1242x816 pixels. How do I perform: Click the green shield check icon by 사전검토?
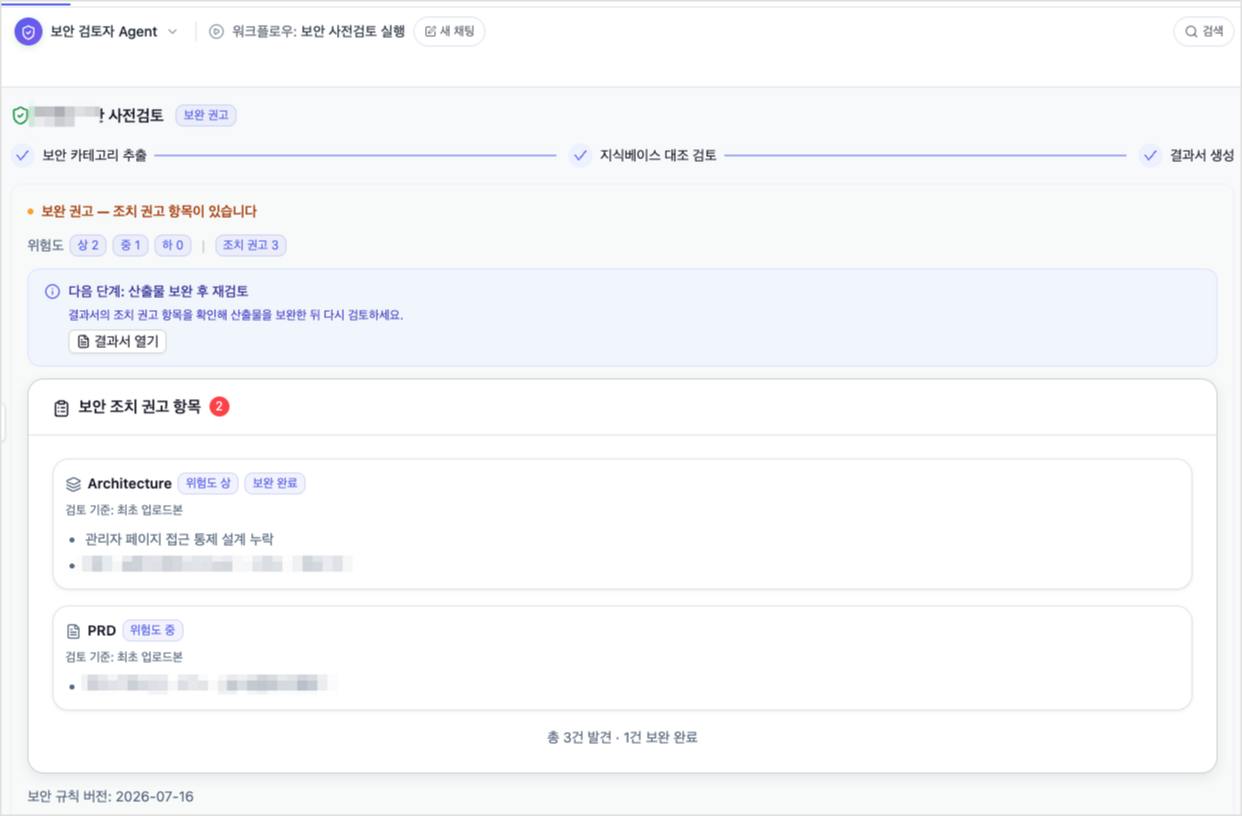pos(20,116)
